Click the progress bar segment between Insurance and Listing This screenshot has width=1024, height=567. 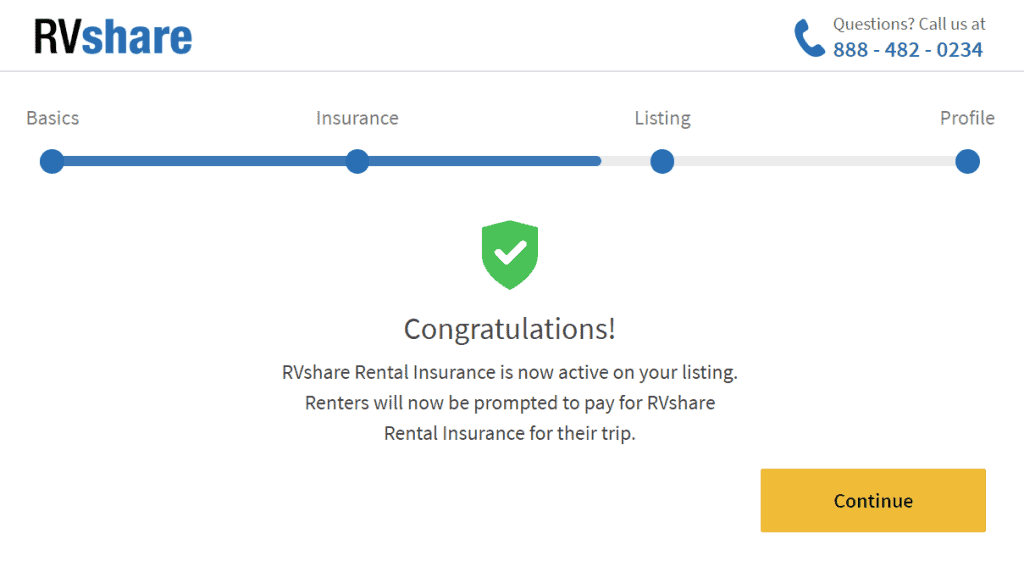509,161
